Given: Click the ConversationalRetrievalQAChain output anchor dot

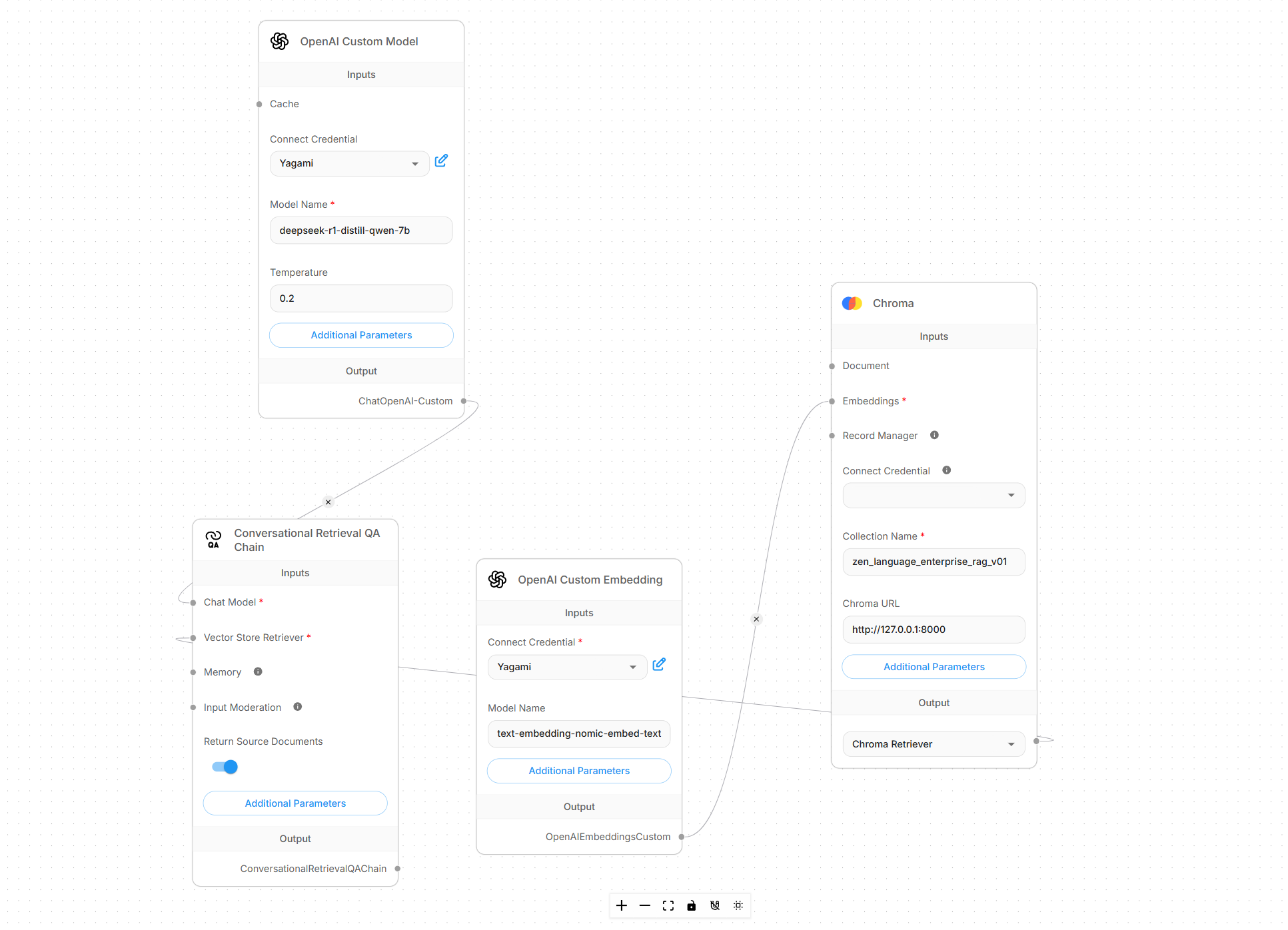Looking at the screenshot, I should [398, 869].
